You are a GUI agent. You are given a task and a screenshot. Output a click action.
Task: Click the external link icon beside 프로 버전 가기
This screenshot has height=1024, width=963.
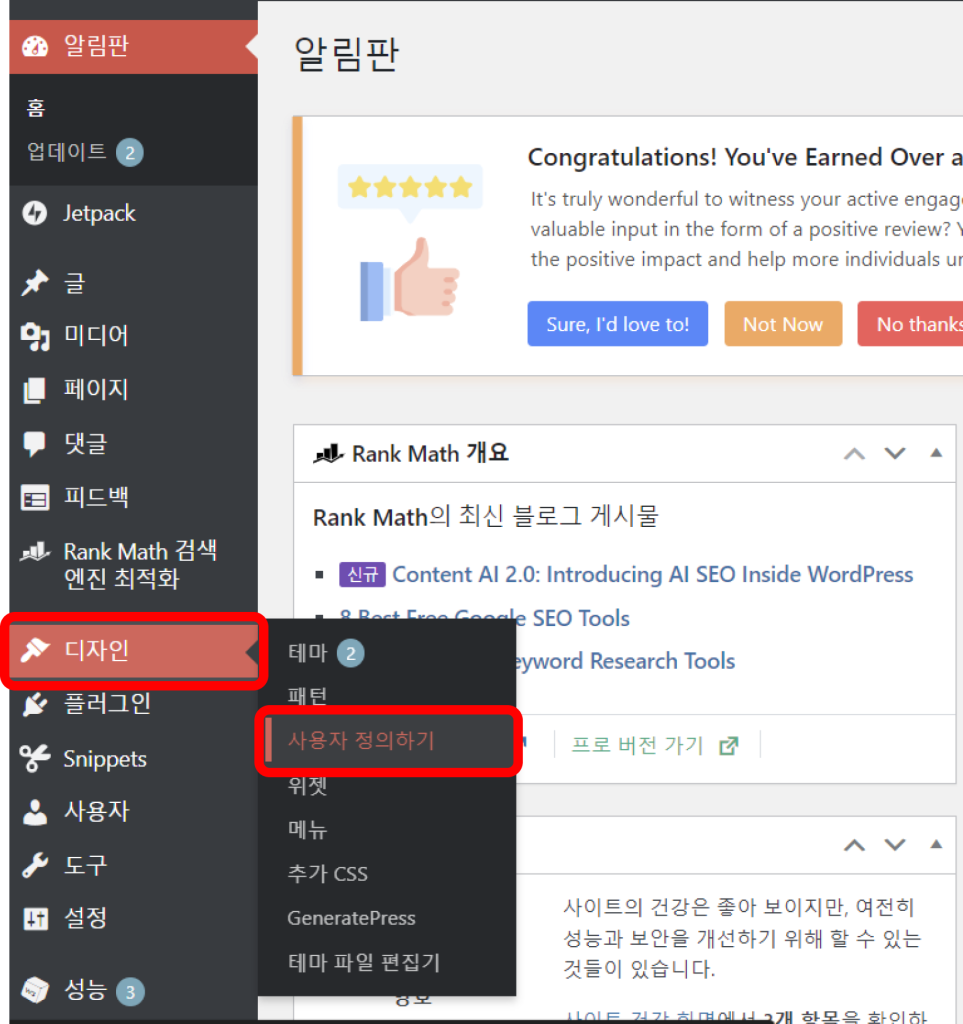(x=729, y=745)
